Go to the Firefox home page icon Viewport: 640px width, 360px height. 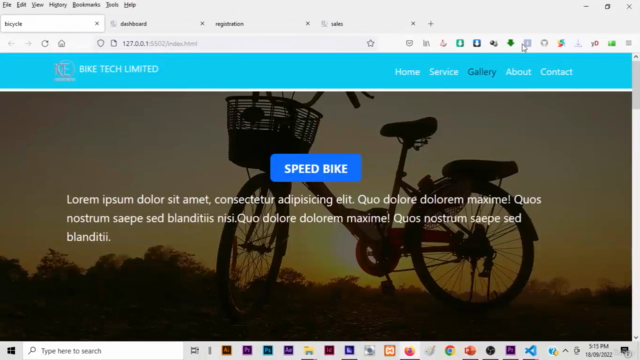(62, 43)
